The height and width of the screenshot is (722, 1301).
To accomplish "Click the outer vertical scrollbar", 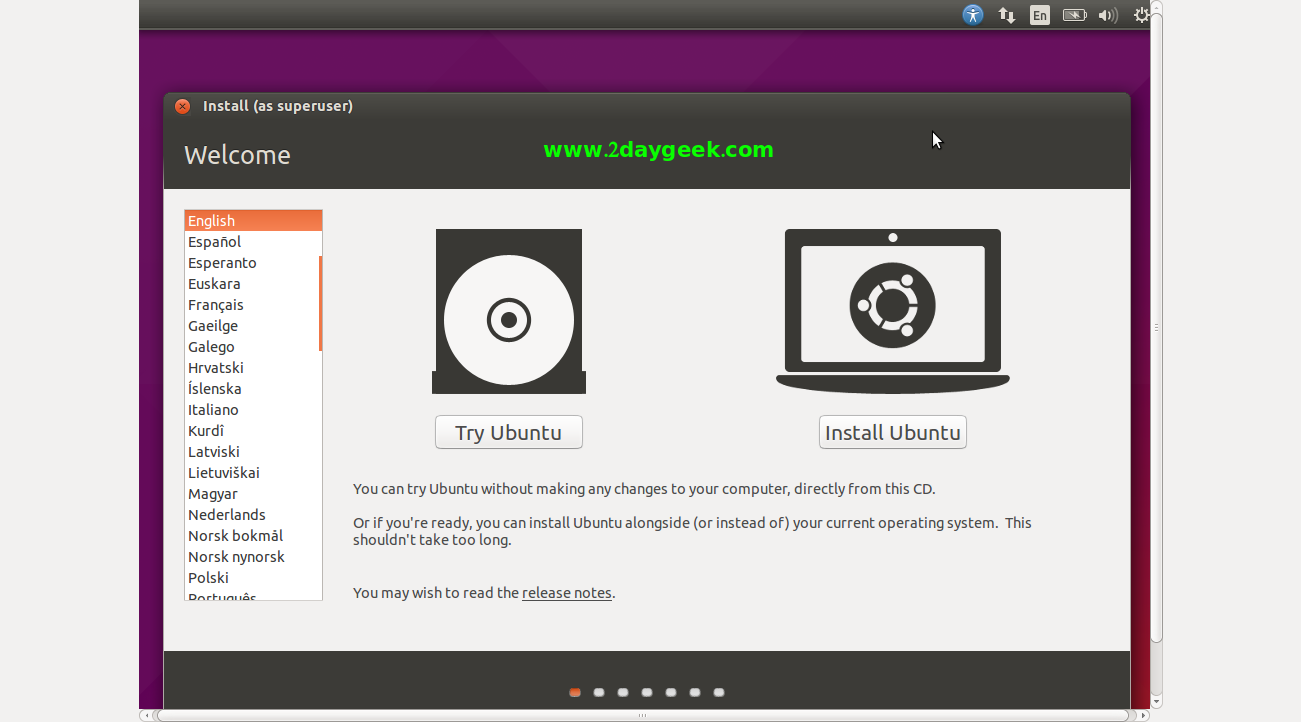I will (x=1156, y=327).
